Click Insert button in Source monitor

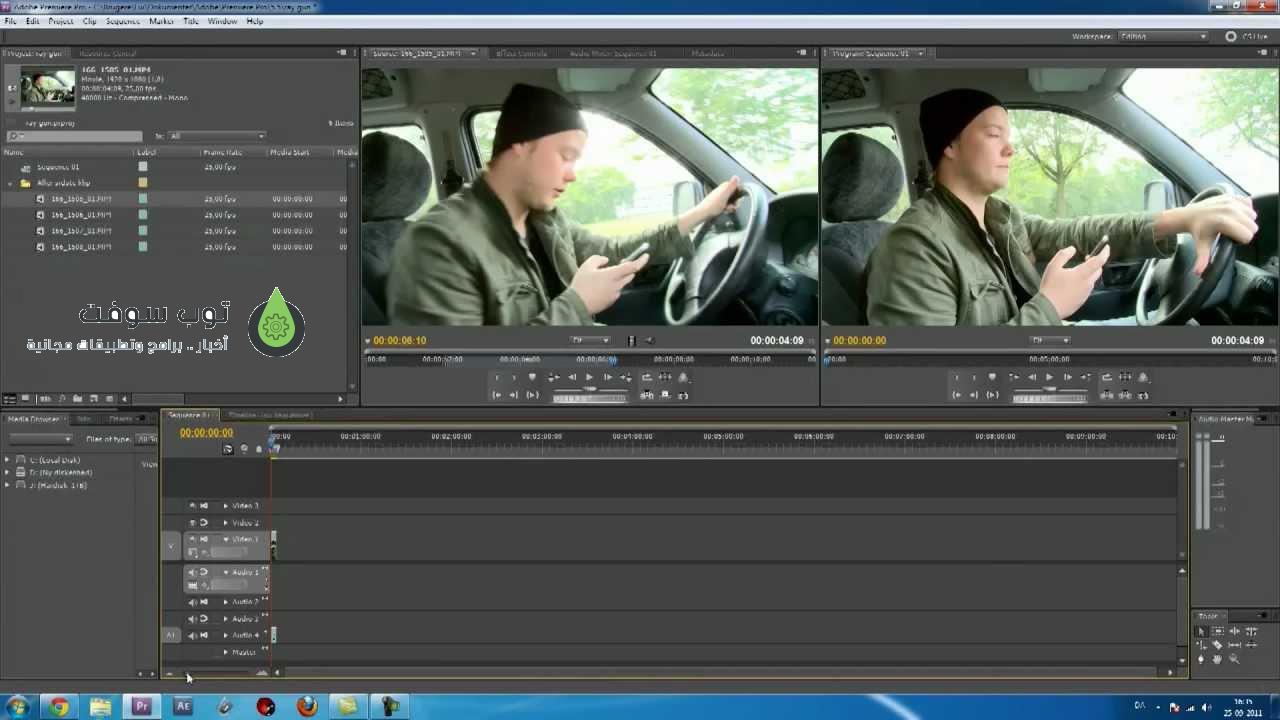coord(647,395)
